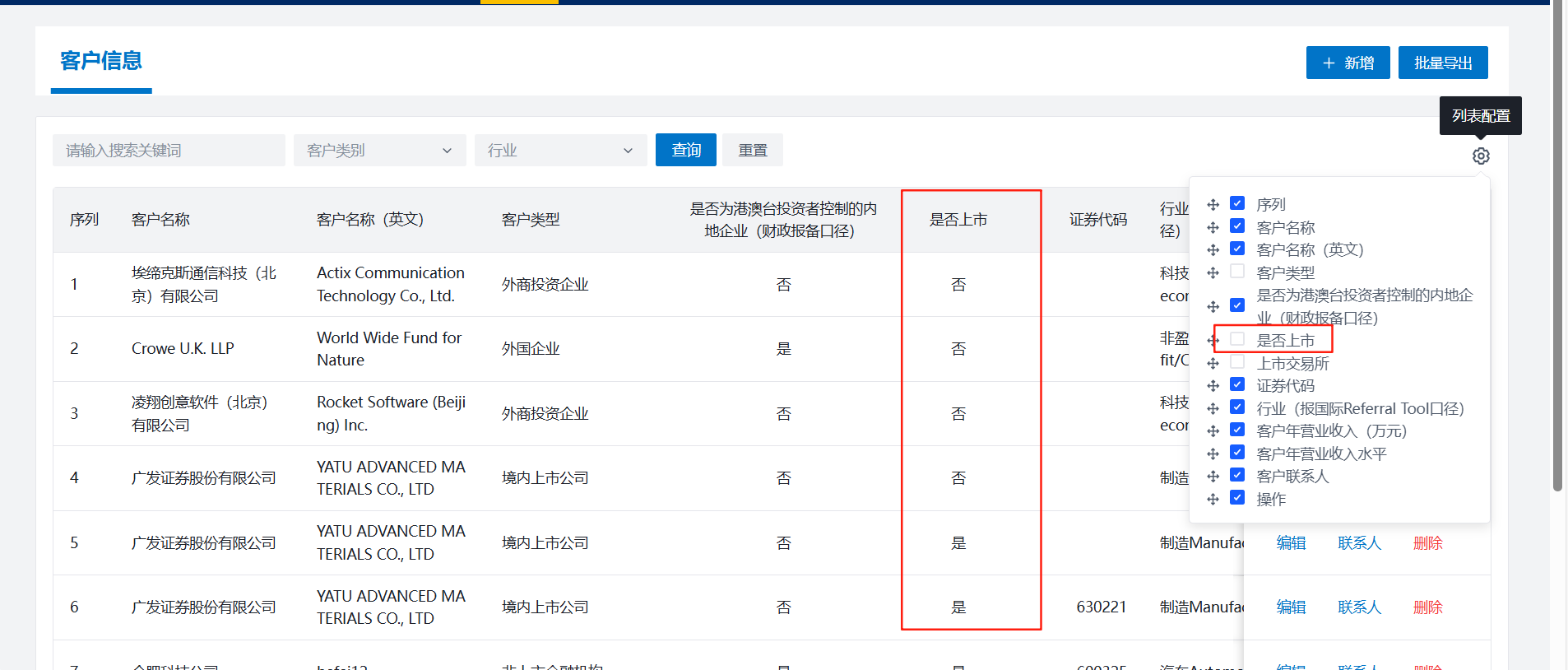Enable the 是否上市 column checkbox
This screenshot has height=670, width=1568.
[x=1237, y=339]
